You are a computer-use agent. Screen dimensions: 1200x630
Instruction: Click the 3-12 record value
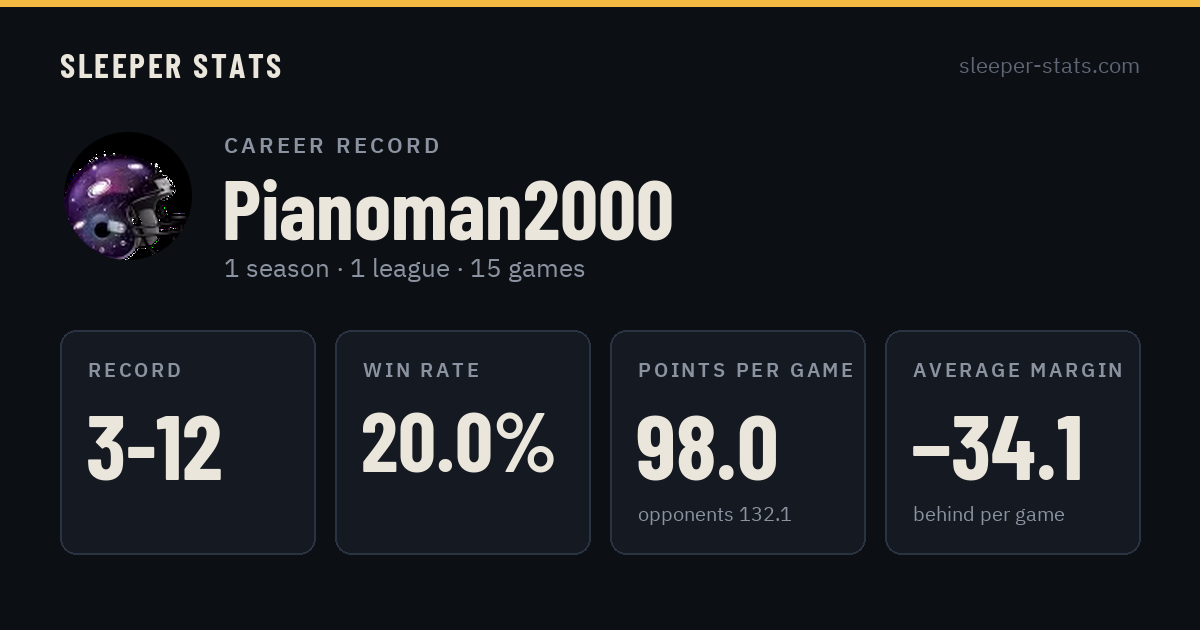[x=155, y=449]
